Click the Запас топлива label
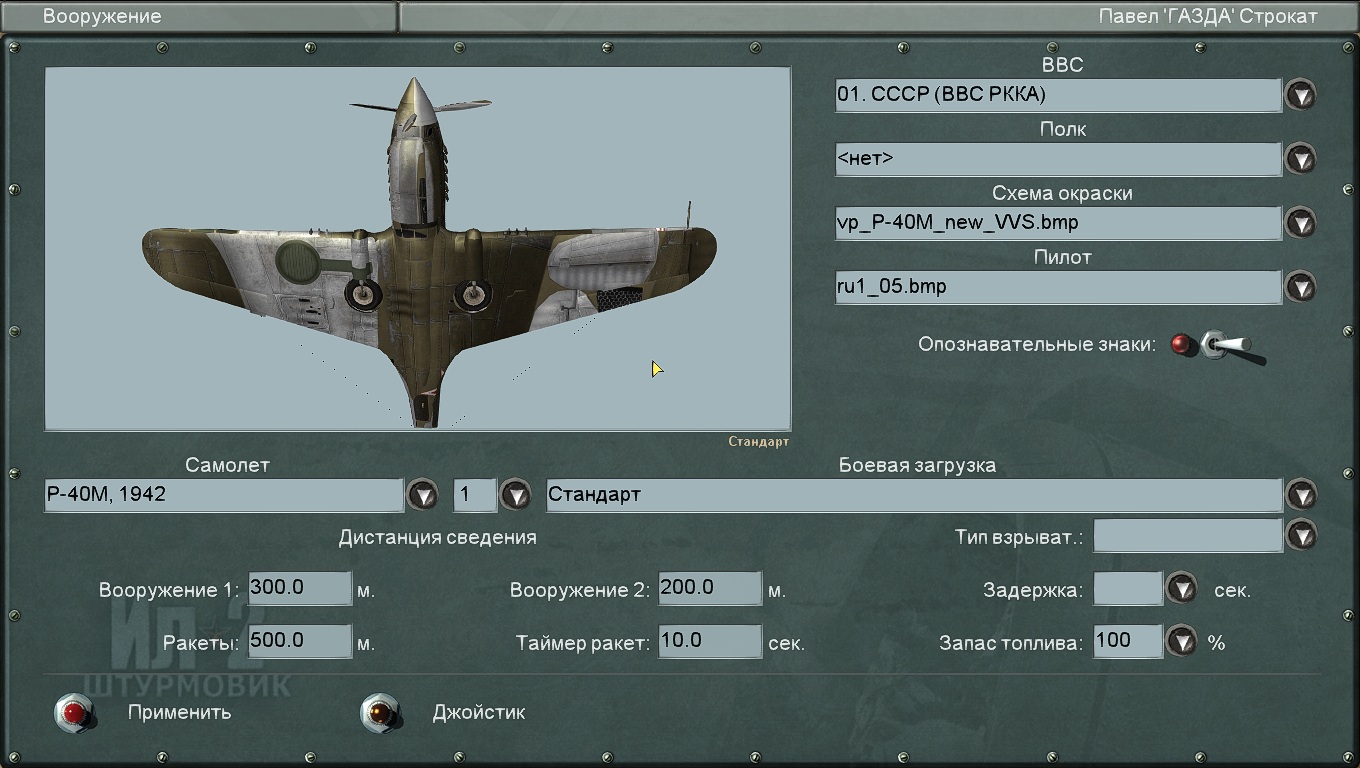The width and height of the screenshot is (1360, 768). 1011,643
